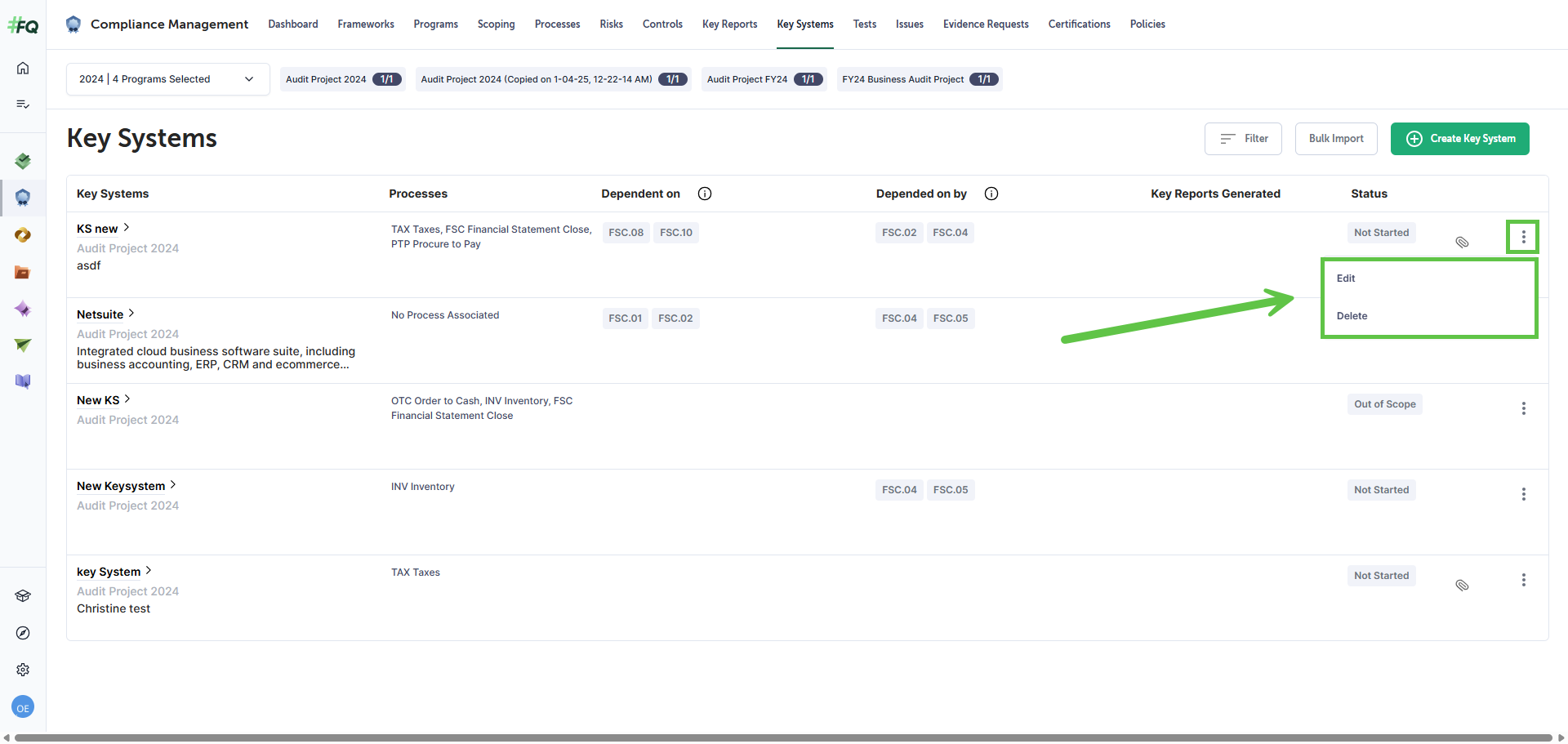Choose Delete in the context menu
This screenshot has height=744, width=1568.
[1352, 316]
